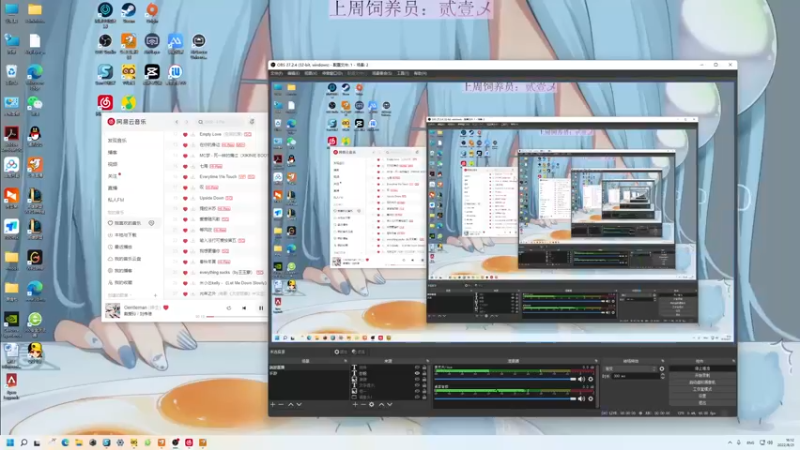Adjust the 麦克风/Aux volume slider

(x=505, y=379)
